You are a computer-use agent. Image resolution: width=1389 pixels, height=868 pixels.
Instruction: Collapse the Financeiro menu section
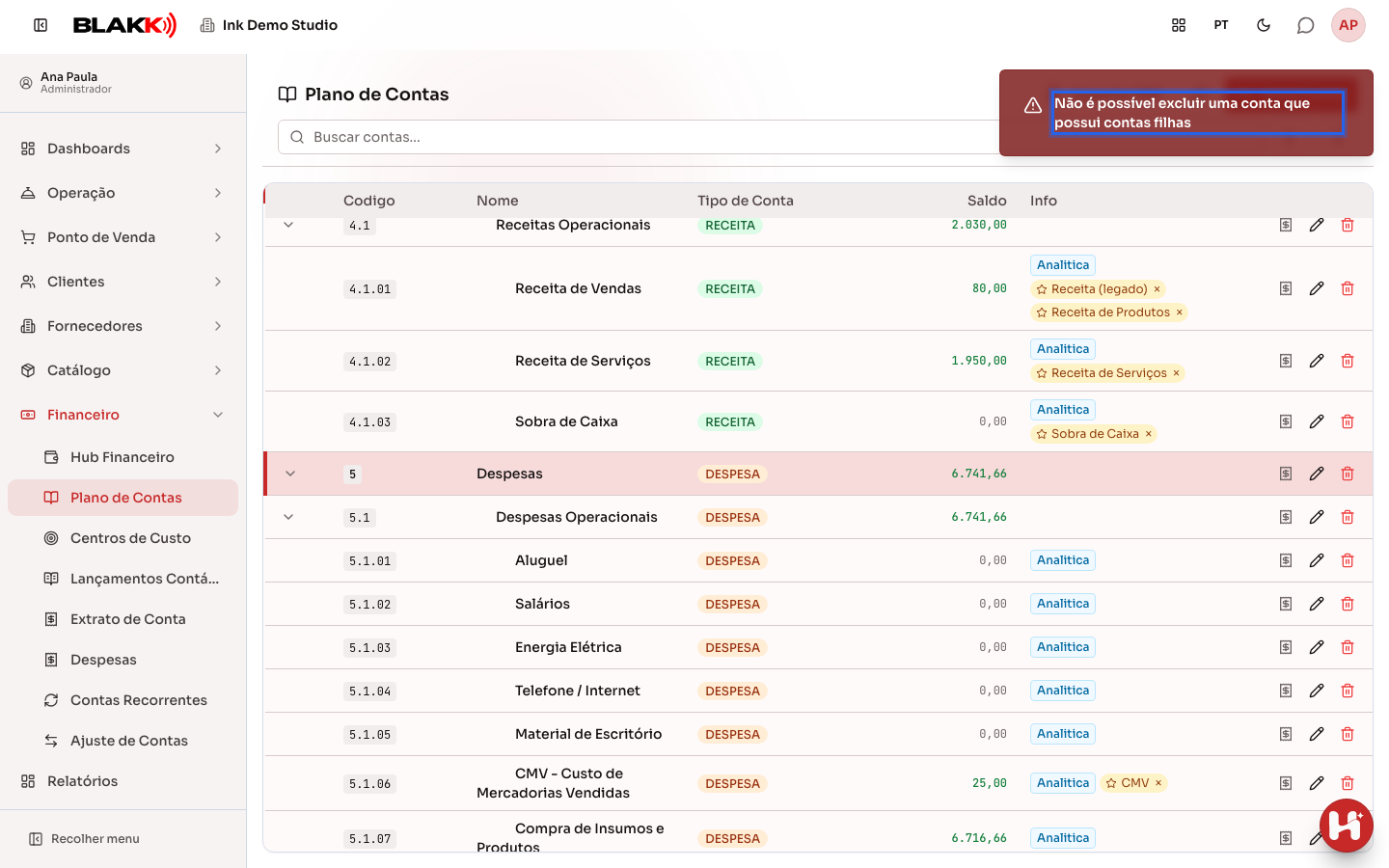123,415
